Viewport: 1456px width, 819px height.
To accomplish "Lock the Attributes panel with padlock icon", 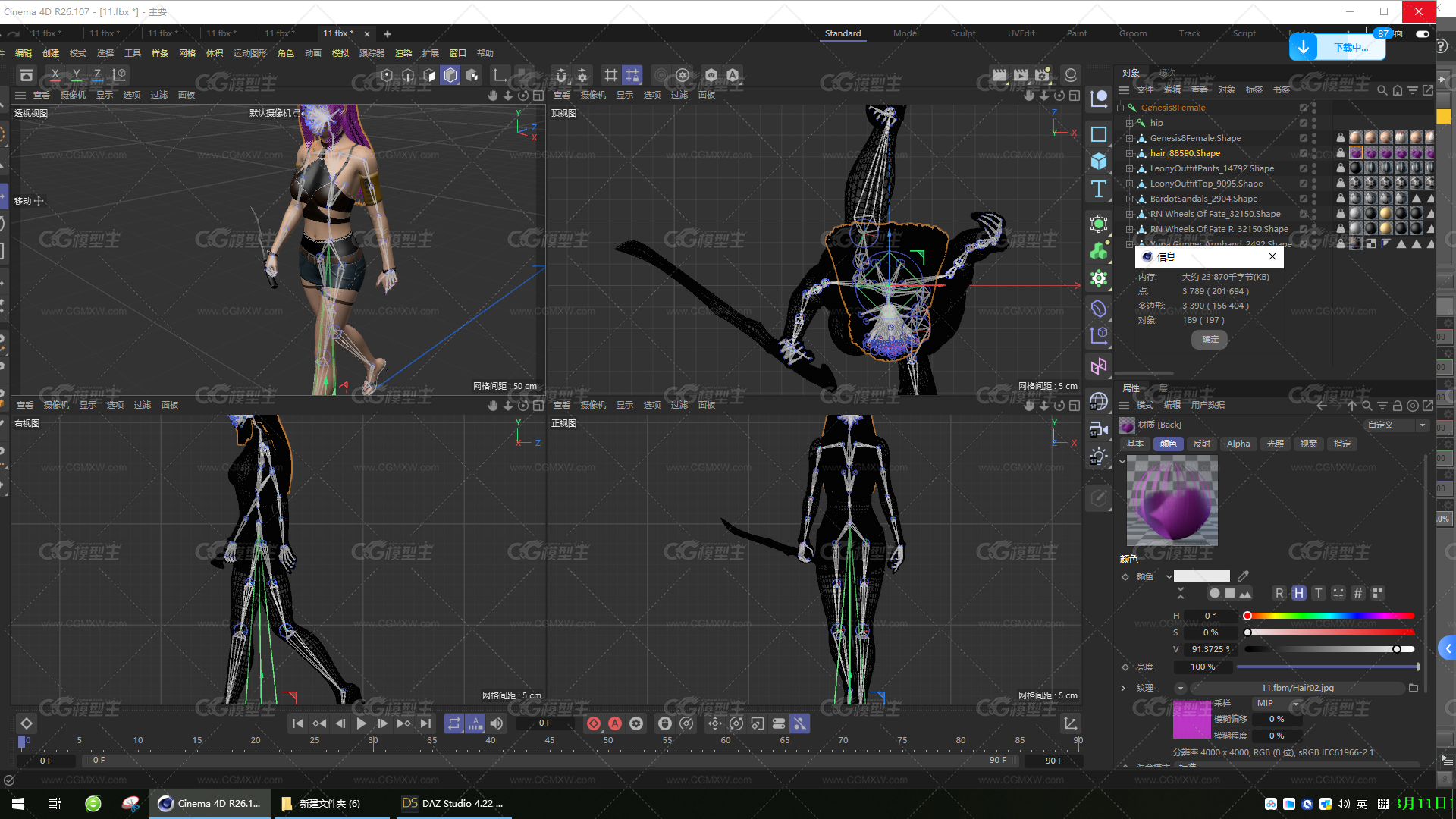I will pos(1397,406).
